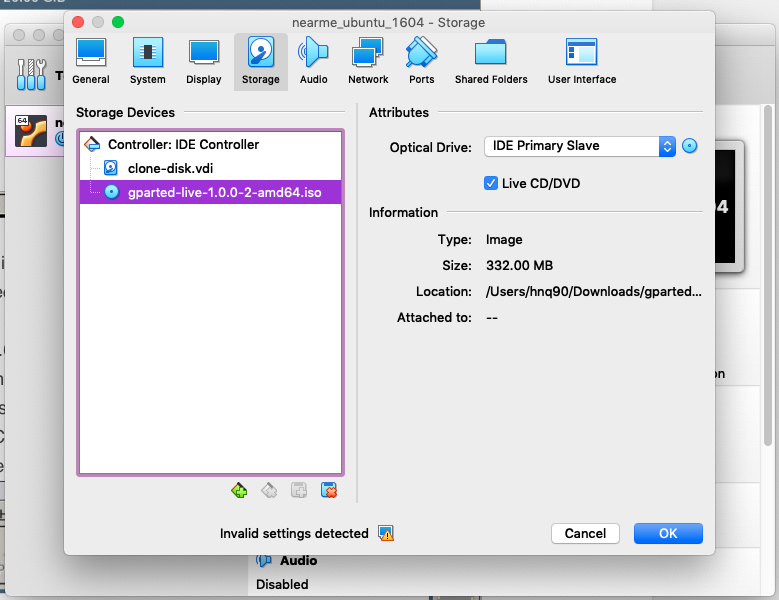Toggle the Live CD/DVD checkbox
779x600 pixels.
(491, 183)
